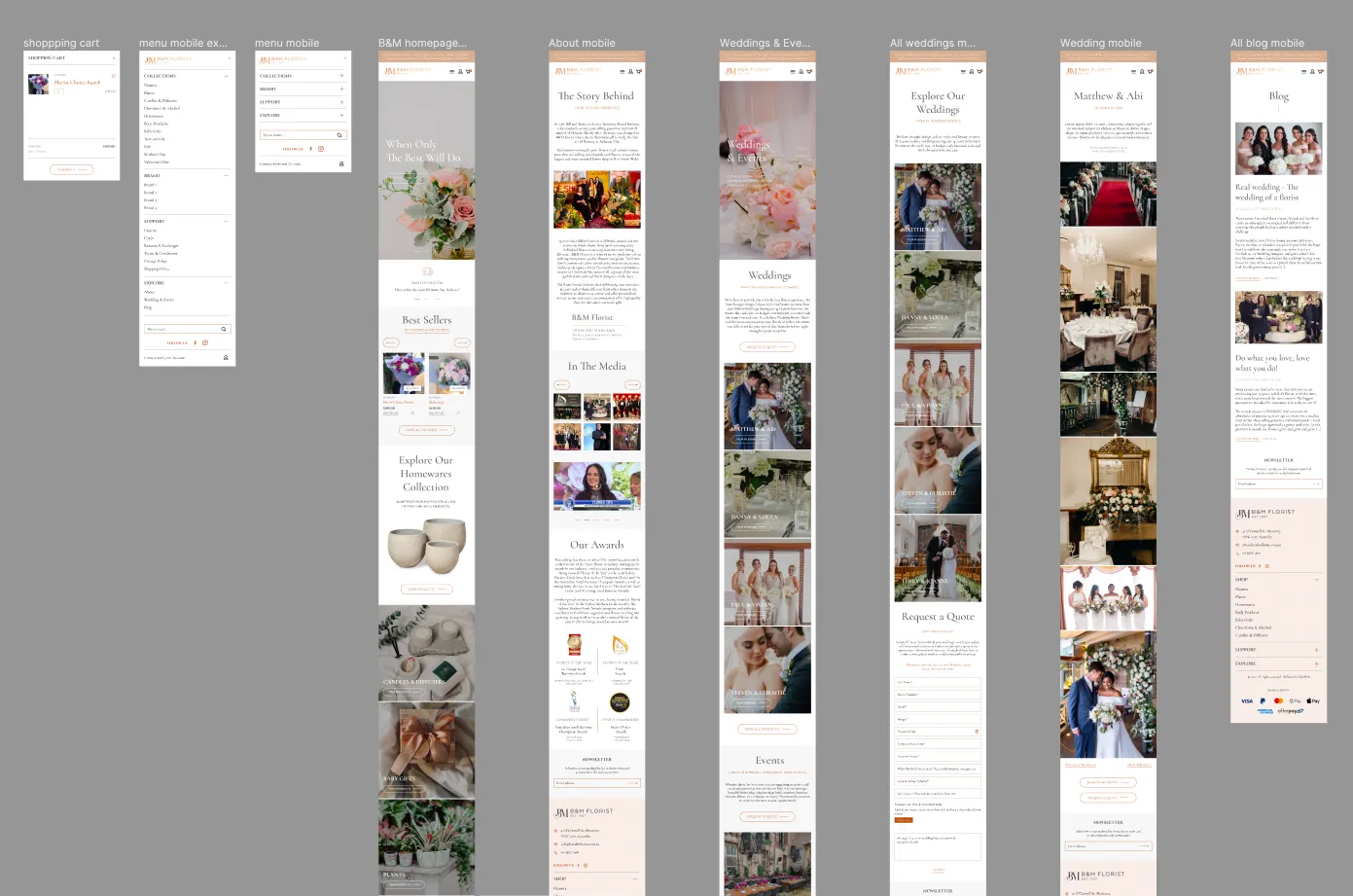Click account icon at bottom of menu mobile

coord(341,164)
